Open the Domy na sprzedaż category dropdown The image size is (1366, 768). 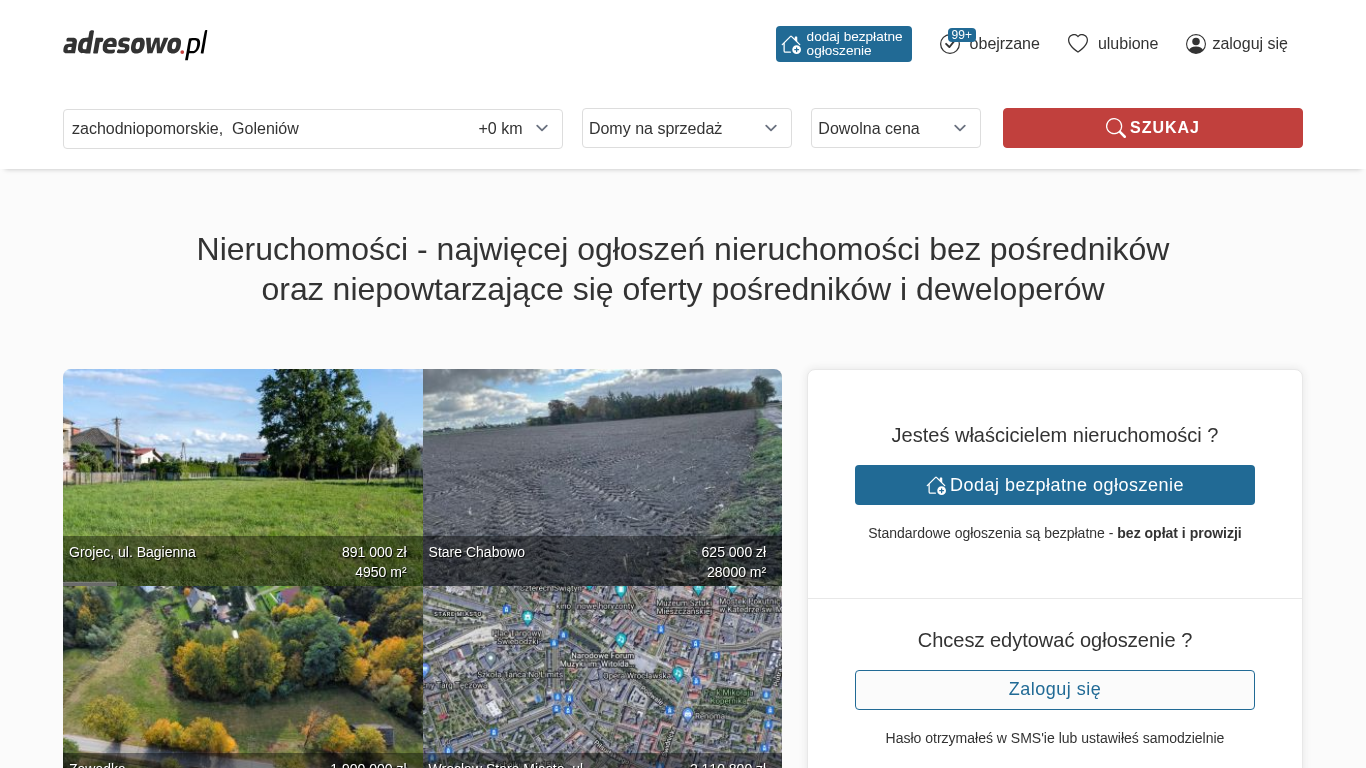tap(686, 128)
